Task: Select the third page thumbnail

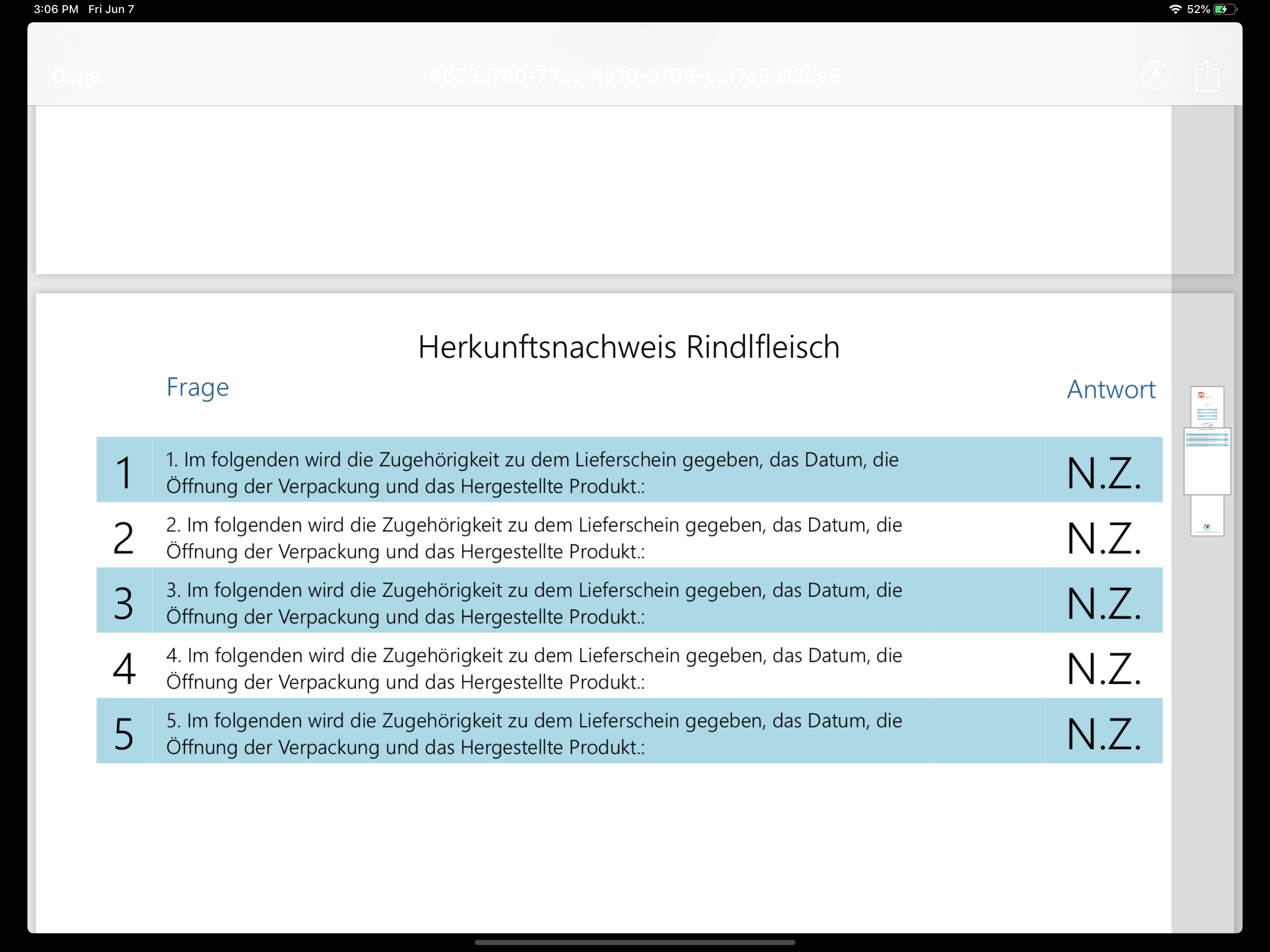Action: 1207,515
